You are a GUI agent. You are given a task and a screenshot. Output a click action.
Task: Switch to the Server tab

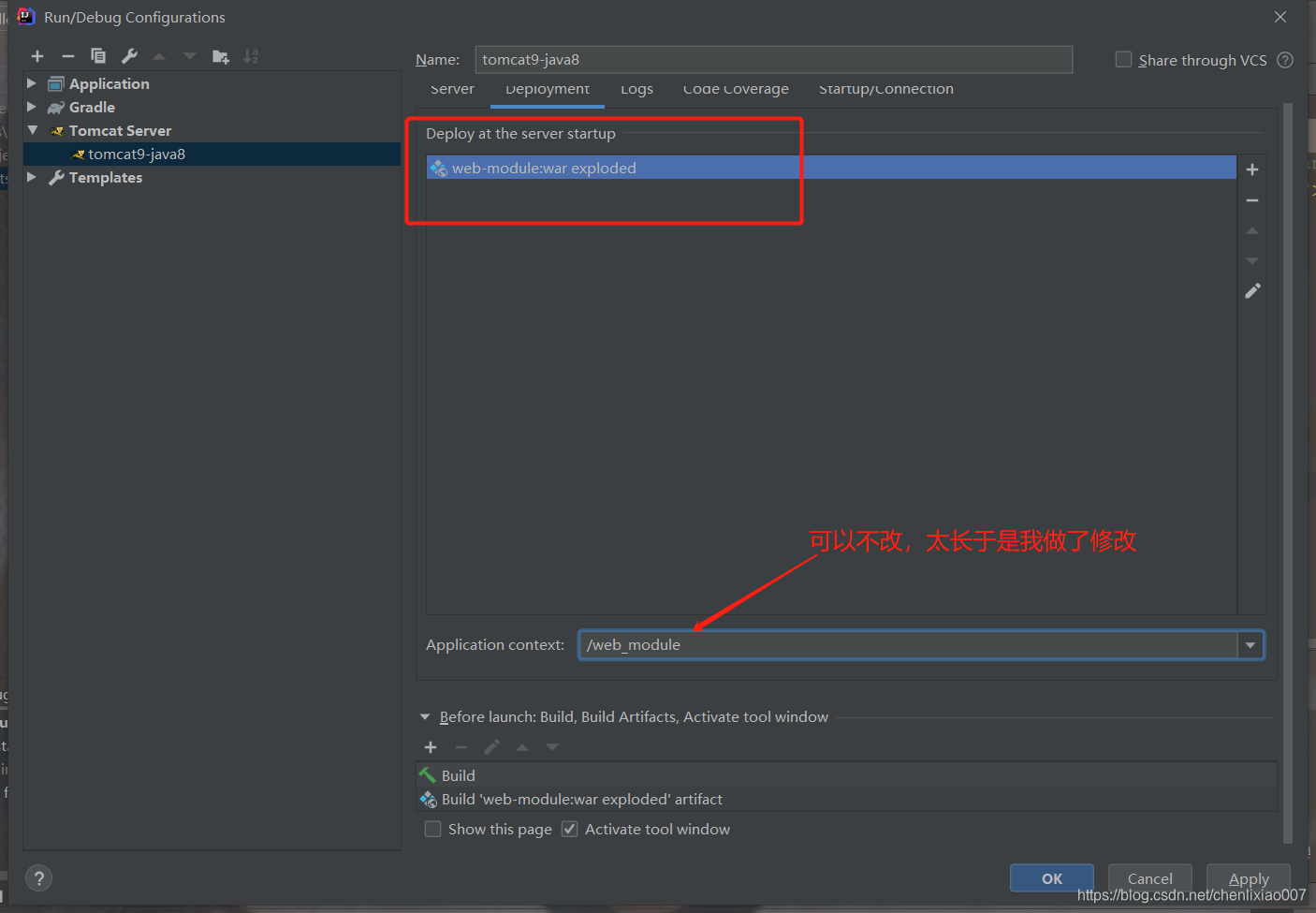point(452,90)
